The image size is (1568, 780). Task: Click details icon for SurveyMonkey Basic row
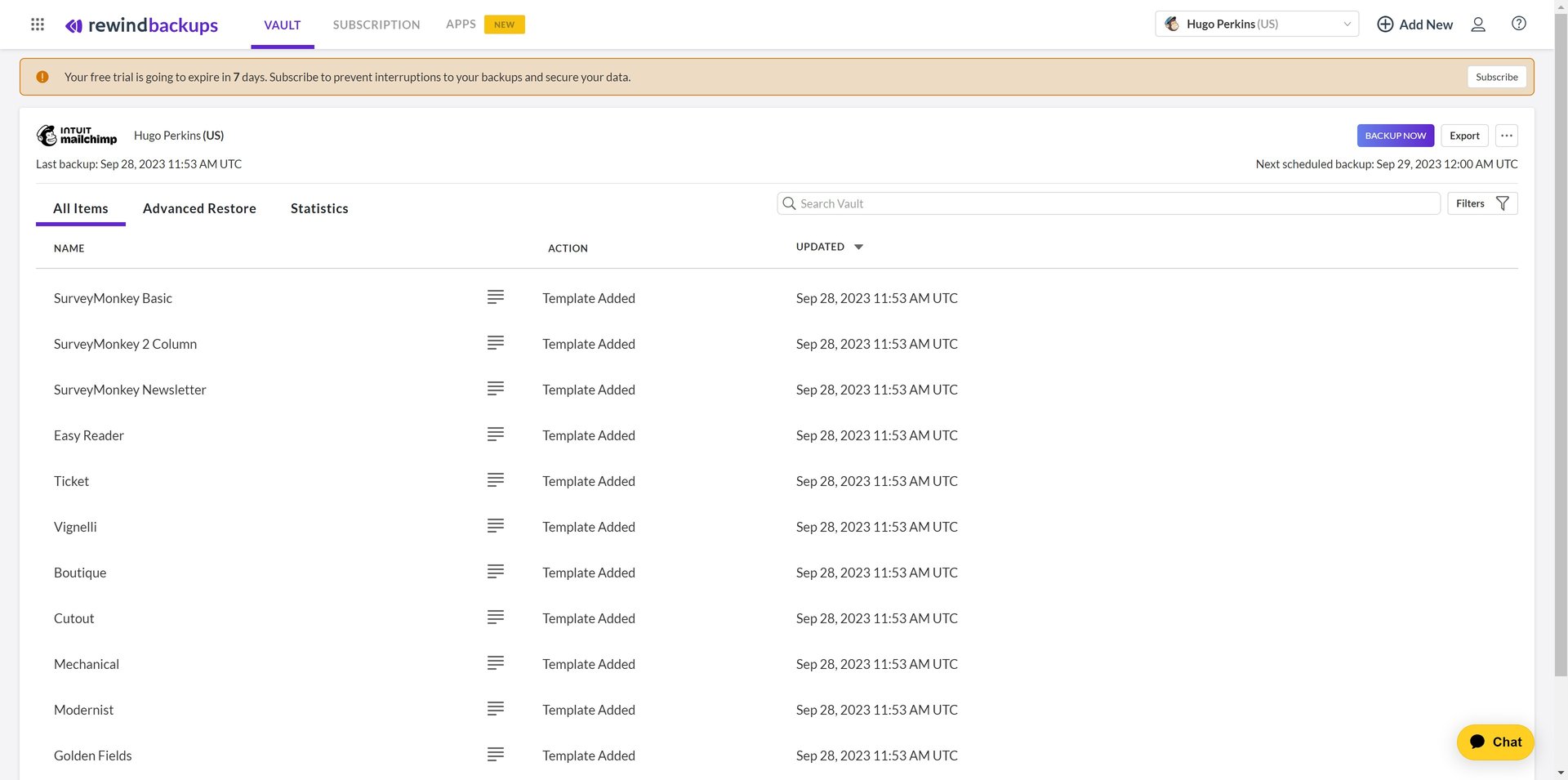[x=495, y=297]
